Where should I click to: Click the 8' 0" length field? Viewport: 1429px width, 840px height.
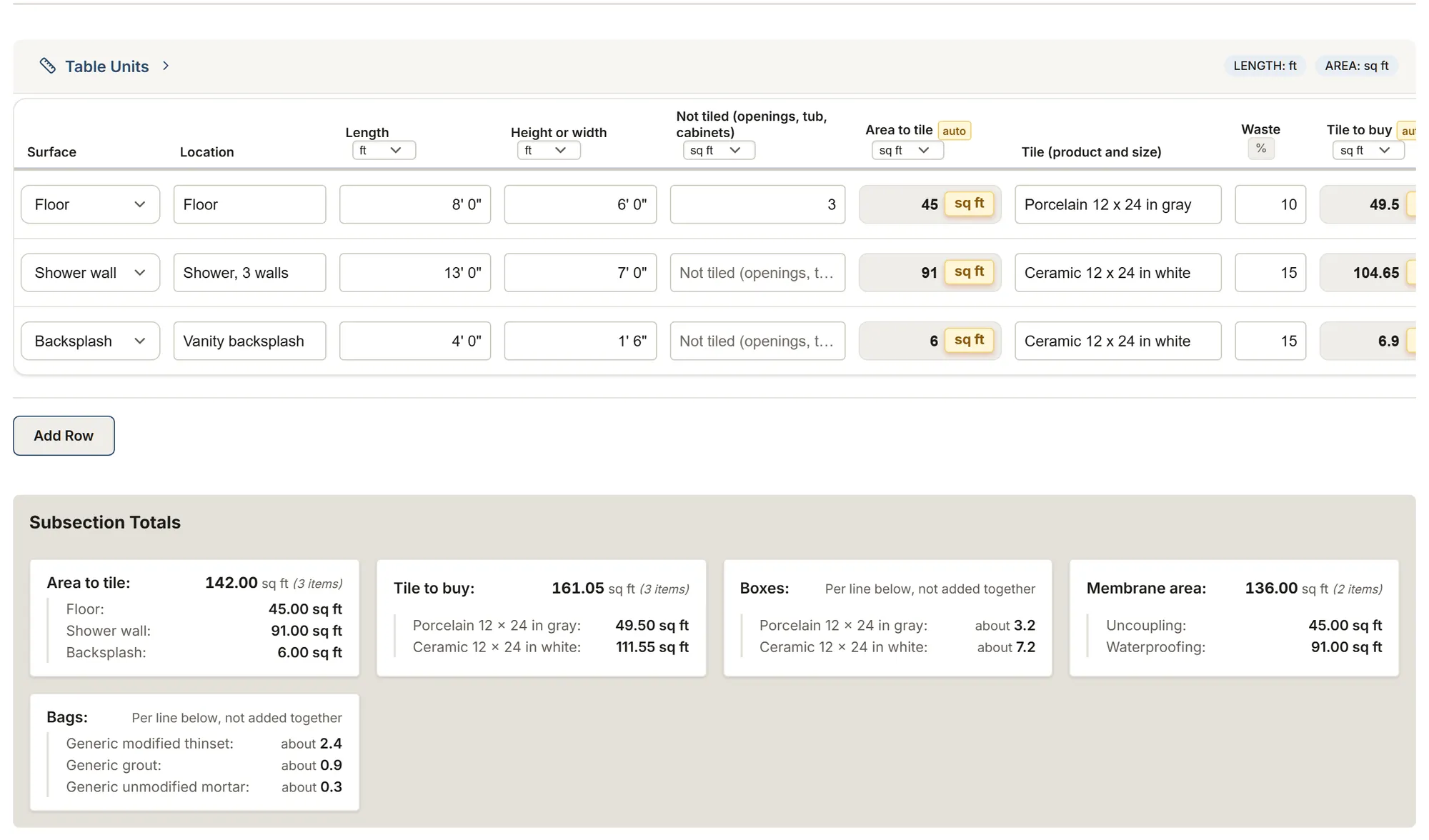(415, 204)
